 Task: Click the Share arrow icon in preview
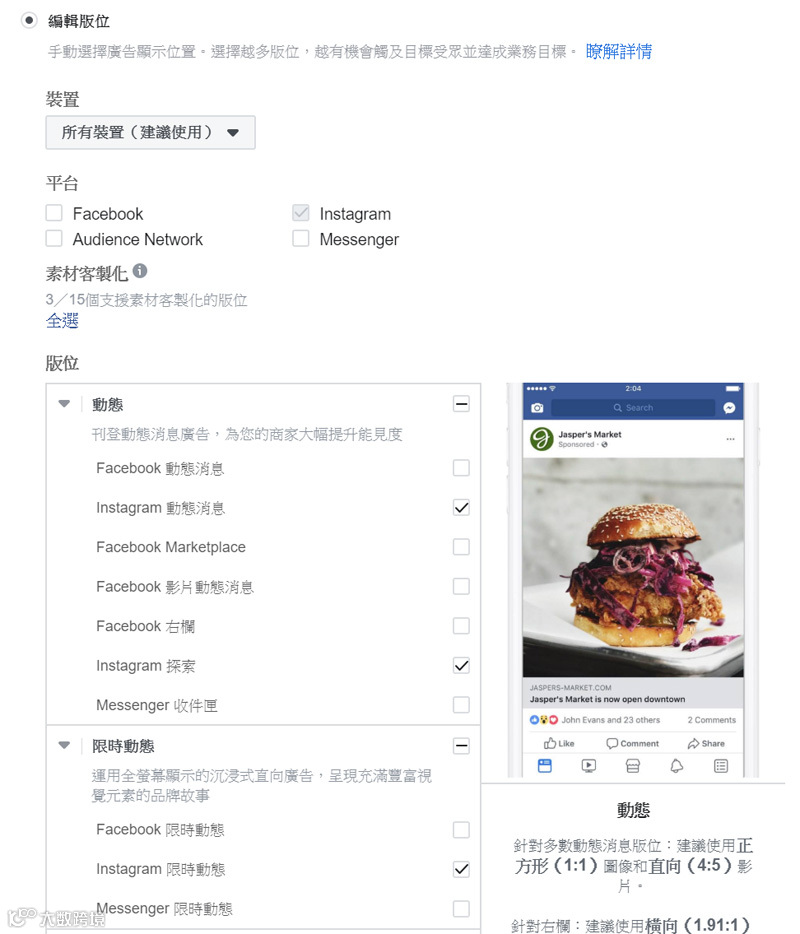(693, 743)
